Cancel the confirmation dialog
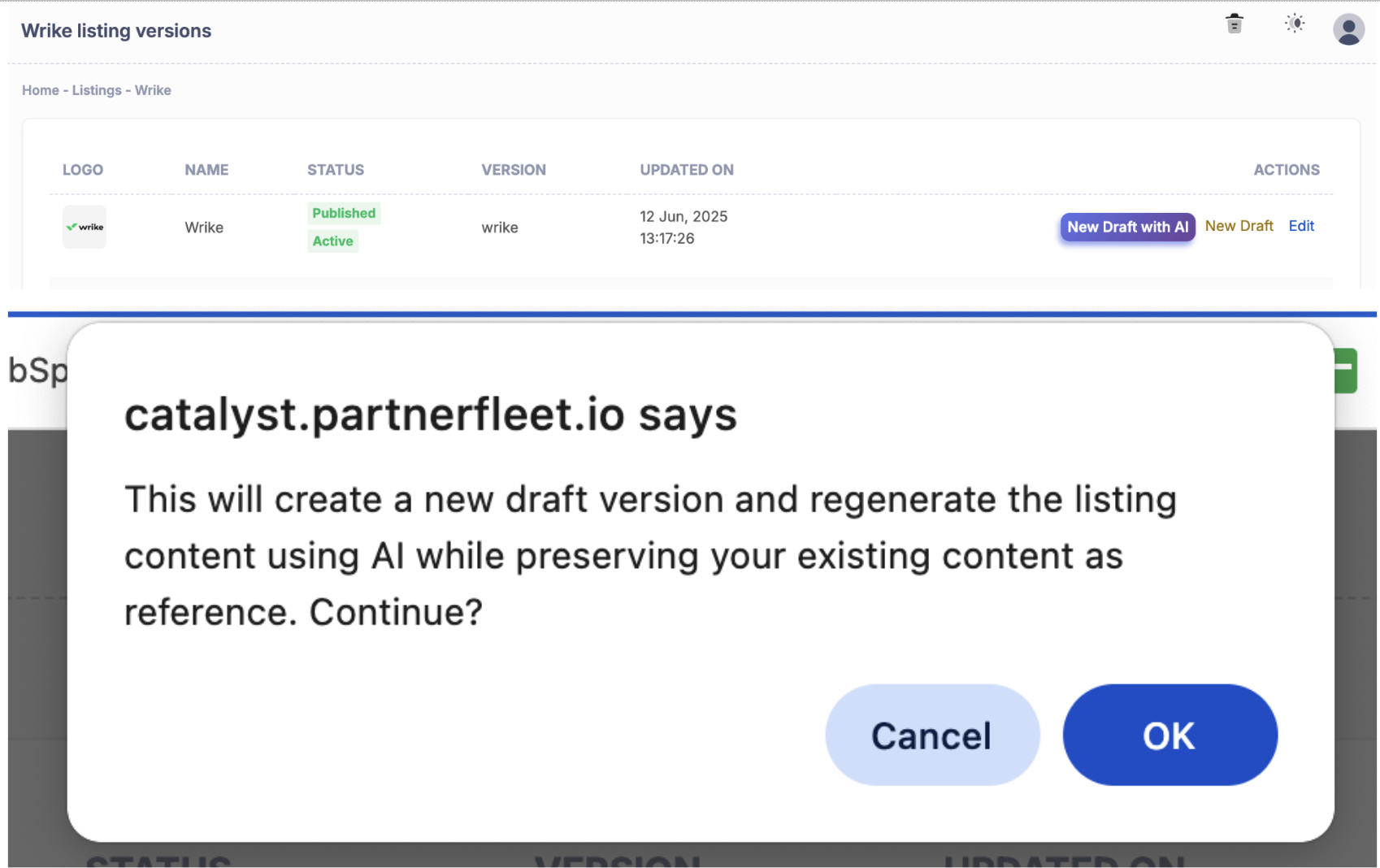This screenshot has width=1380, height=868. 932,735
